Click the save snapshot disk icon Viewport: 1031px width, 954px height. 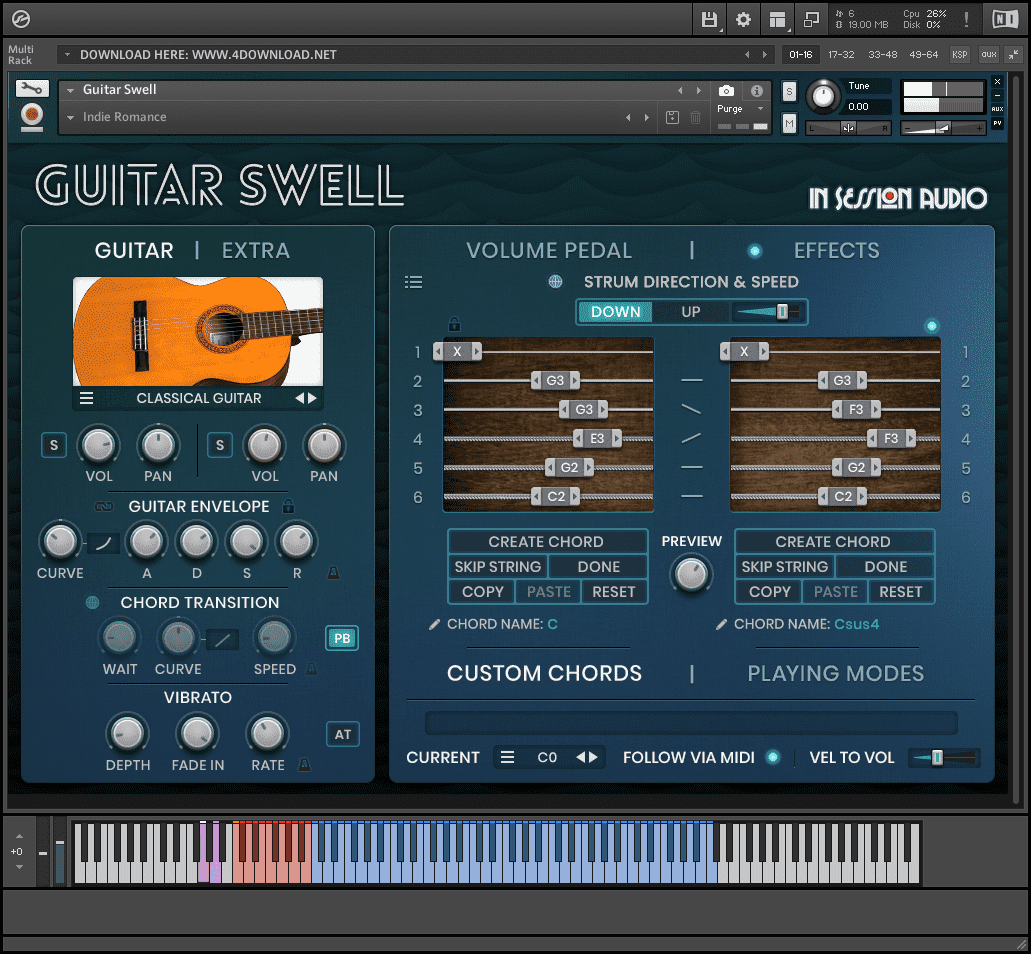point(672,117)
